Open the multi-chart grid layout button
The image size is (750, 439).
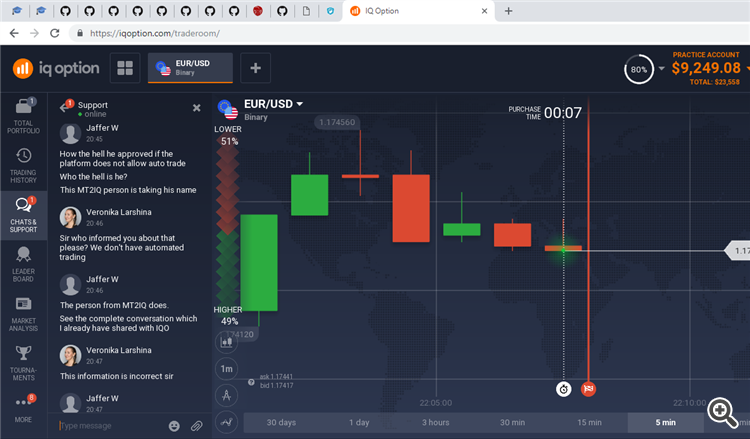coord(125,68)
